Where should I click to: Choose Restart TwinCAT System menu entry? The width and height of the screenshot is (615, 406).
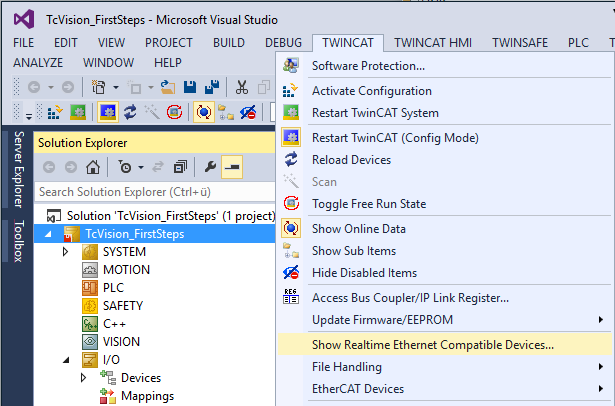(x=445, y=113)
